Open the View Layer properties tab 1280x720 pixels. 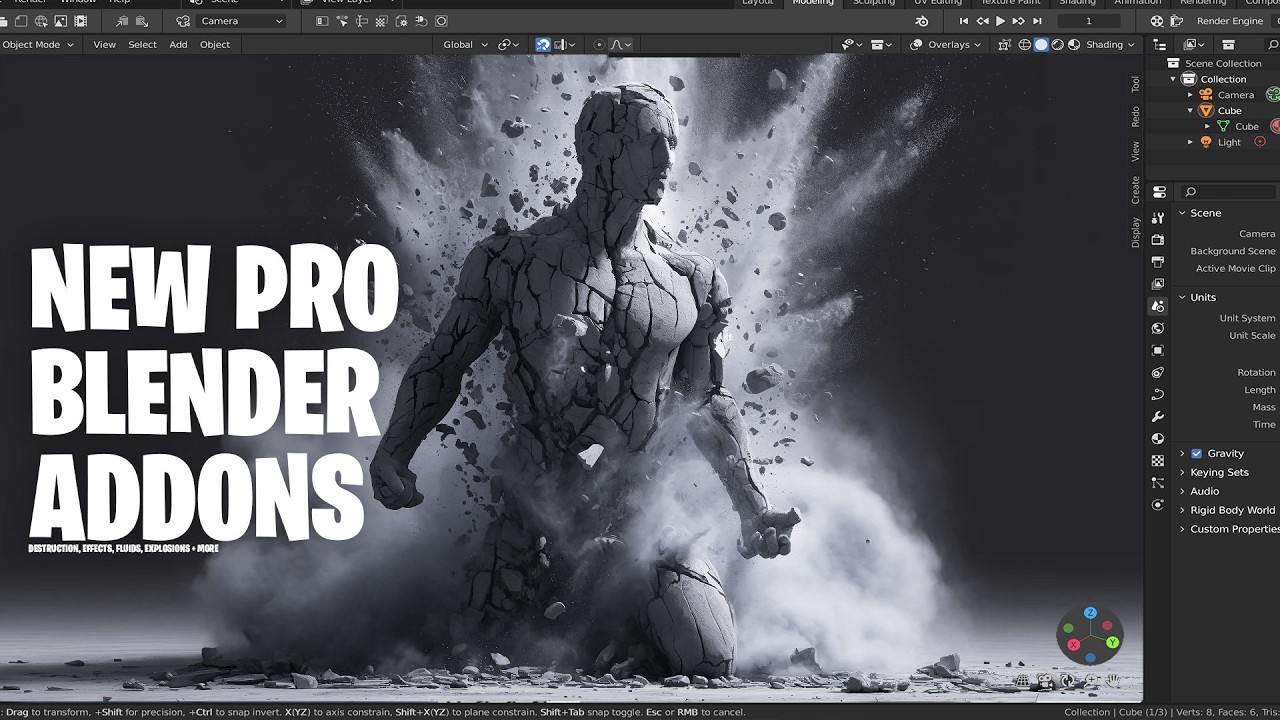pos(1158,284)
